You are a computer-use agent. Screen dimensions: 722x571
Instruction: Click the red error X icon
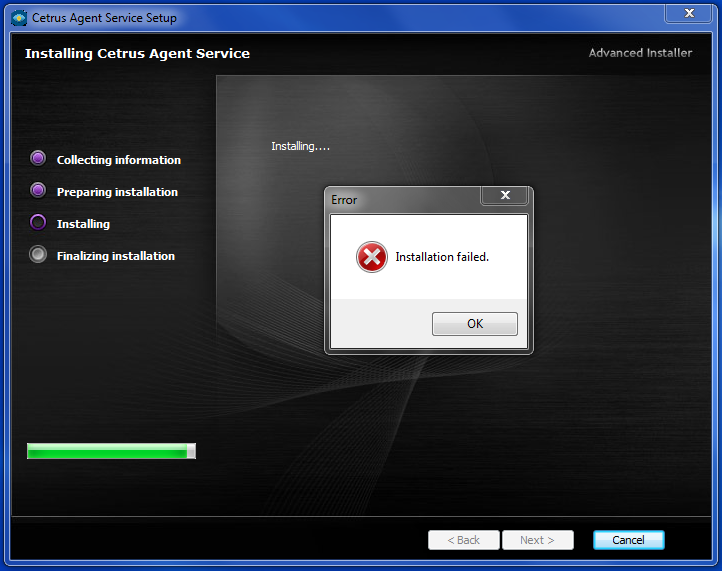tap(372, 257)
